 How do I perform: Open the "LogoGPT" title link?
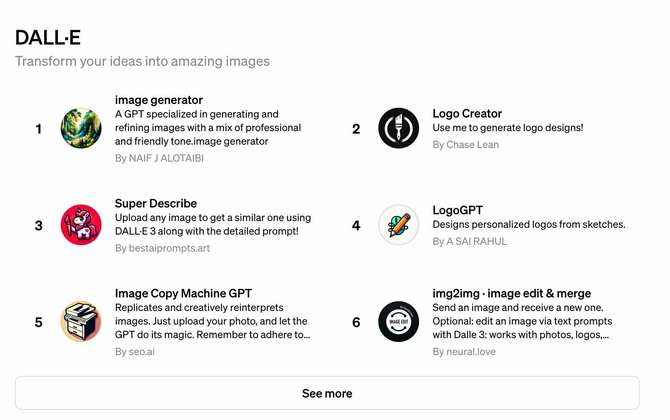[457, 210]
